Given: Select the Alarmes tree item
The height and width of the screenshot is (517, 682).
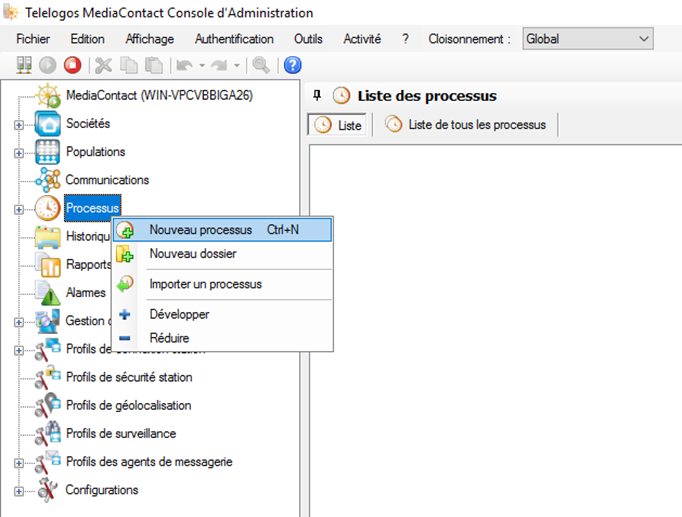Looking at the screenshot, I should tap(86, 293).
